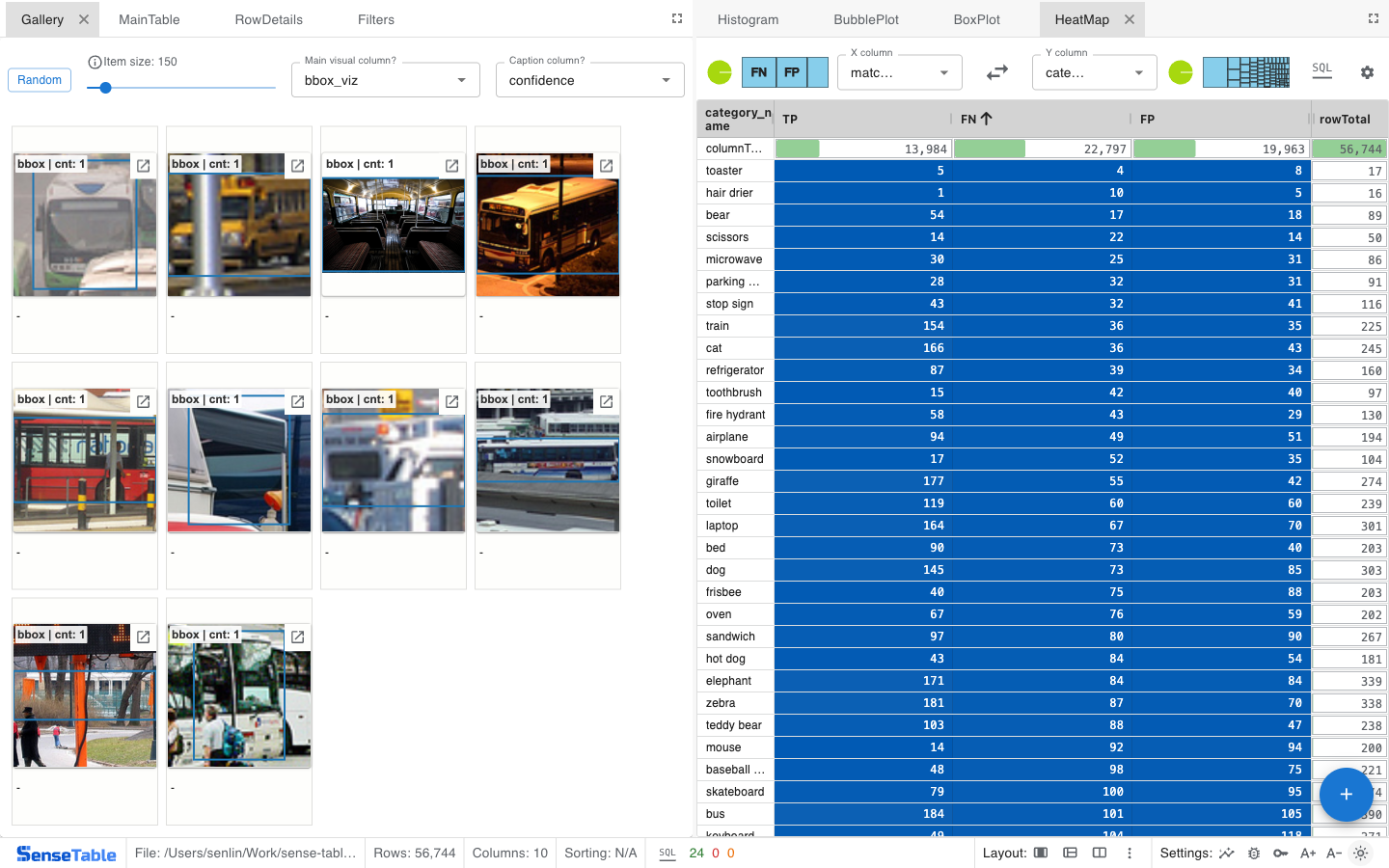Image resolution: width=1389 pixels, height=868 pixels.
Task: Click the API key icon in status bar
Action: (1280, 854)
